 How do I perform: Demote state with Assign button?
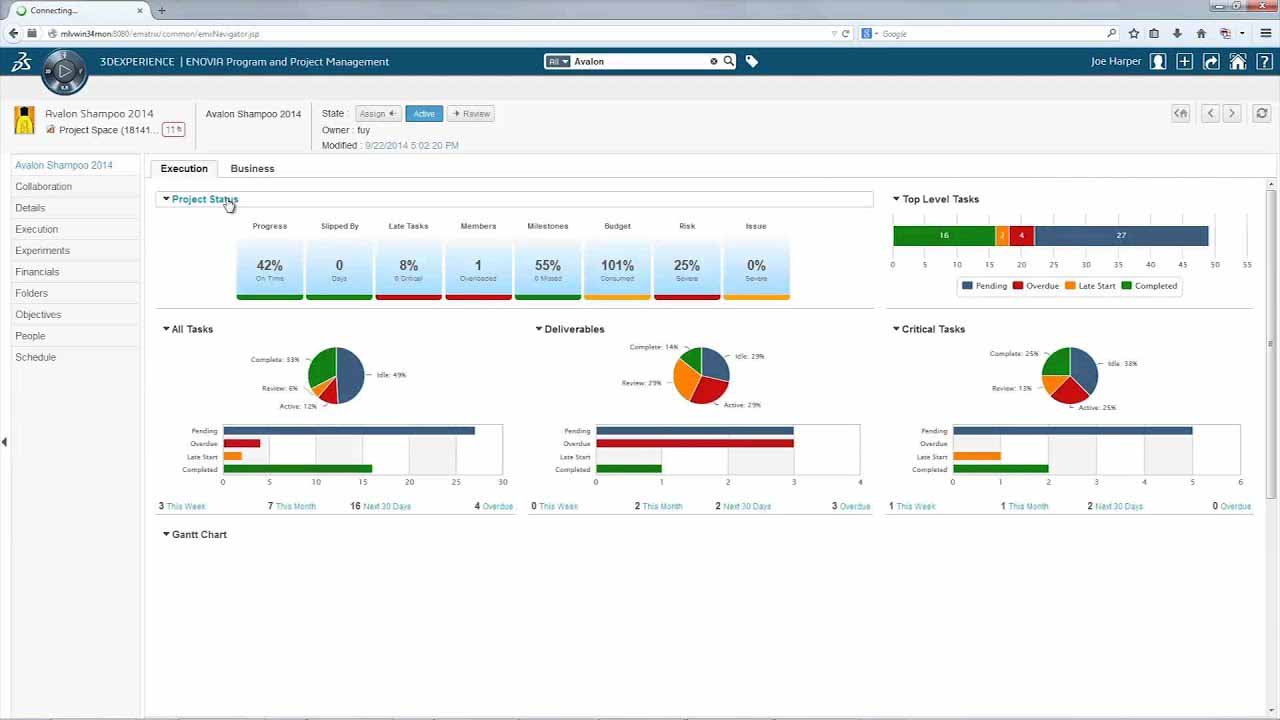click(378, 114)
